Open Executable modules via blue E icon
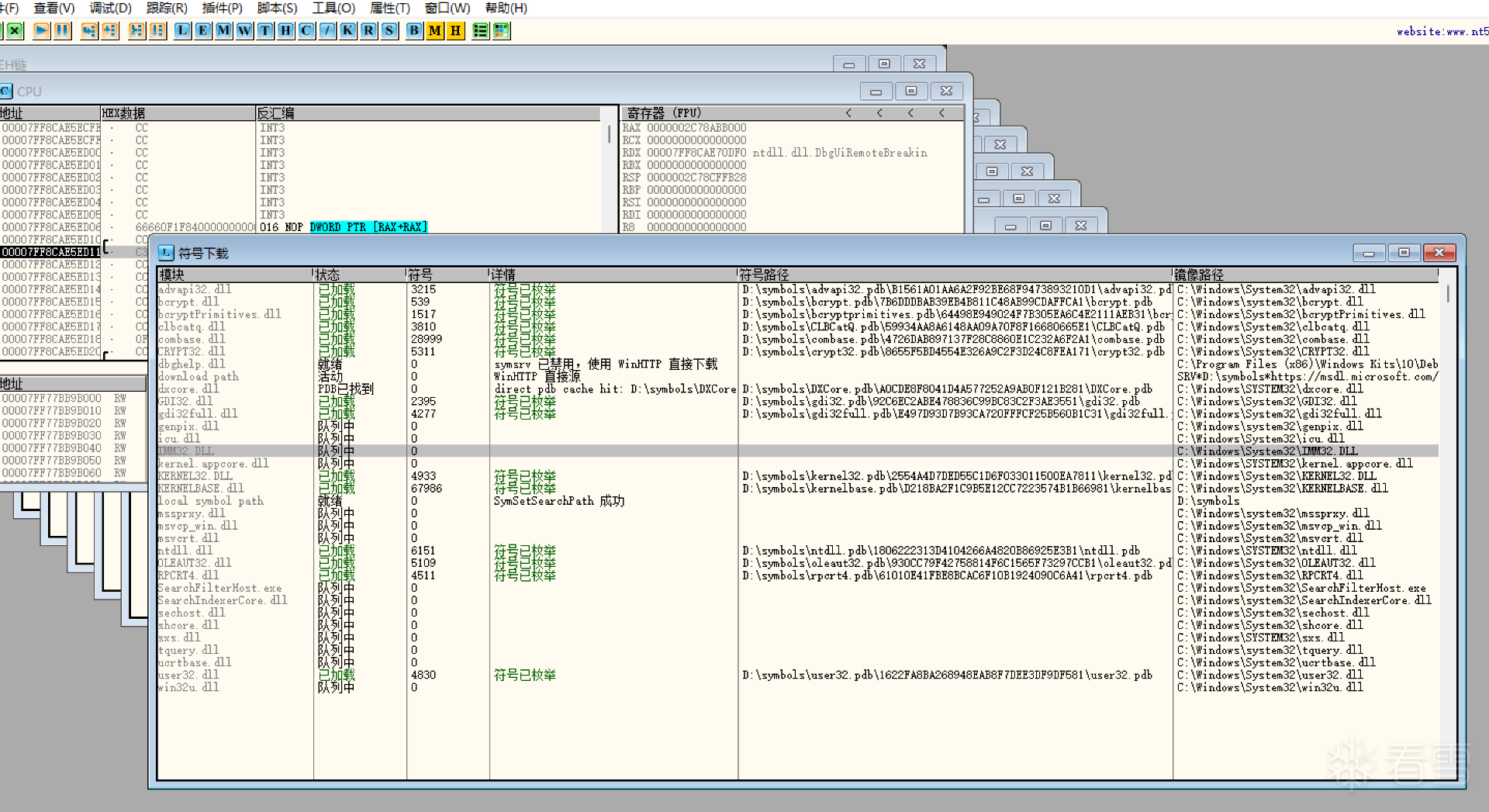This screenshot has height=812, width=1489. (203, 30)
